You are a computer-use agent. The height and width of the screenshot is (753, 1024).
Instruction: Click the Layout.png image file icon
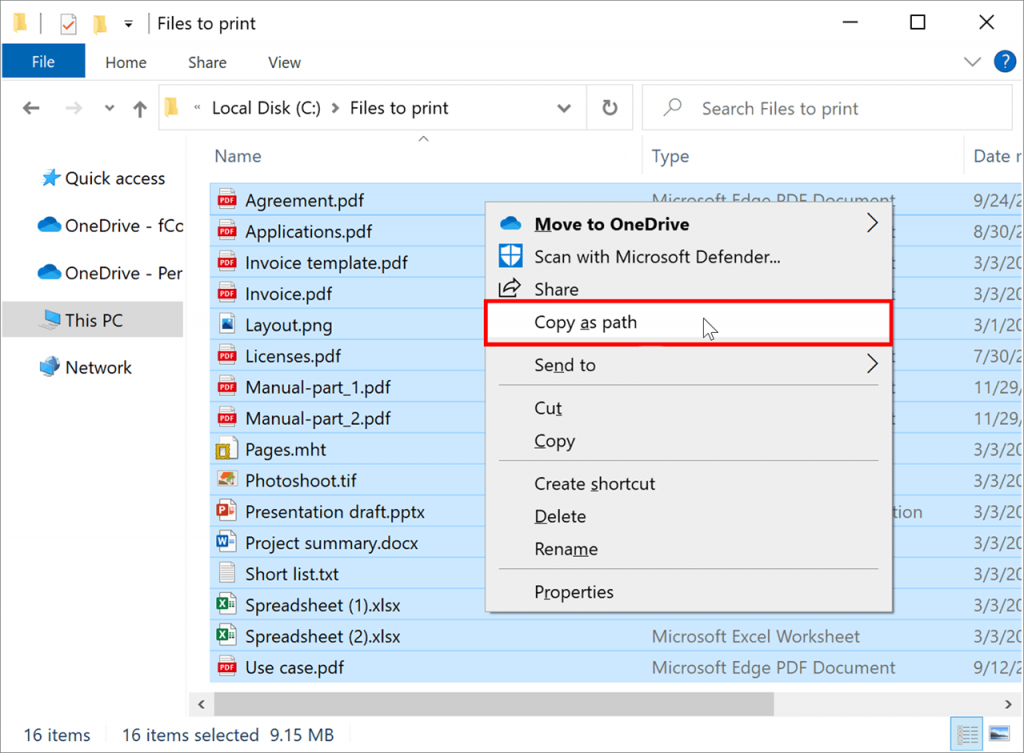tap(227, 325)
